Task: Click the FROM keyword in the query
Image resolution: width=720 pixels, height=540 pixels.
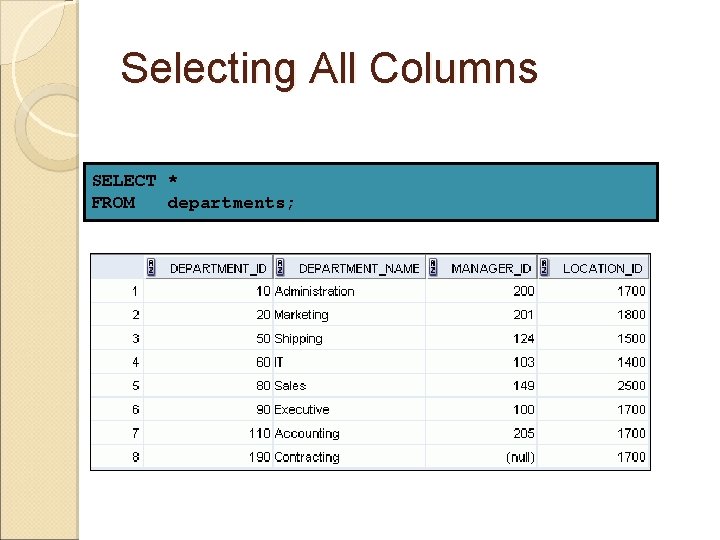Action: click(x=113, y=202)
